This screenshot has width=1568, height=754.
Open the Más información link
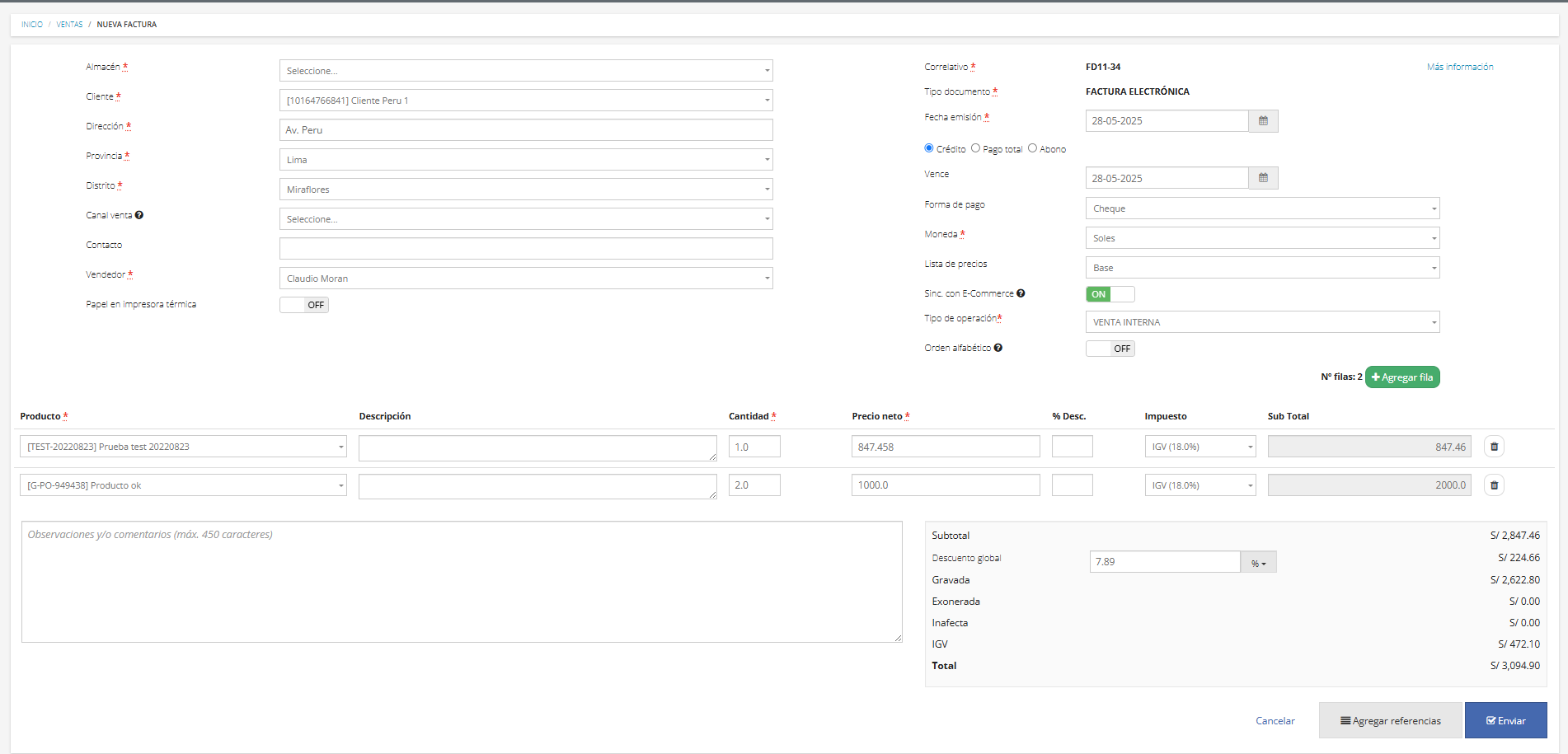[x=1460, y=67]
